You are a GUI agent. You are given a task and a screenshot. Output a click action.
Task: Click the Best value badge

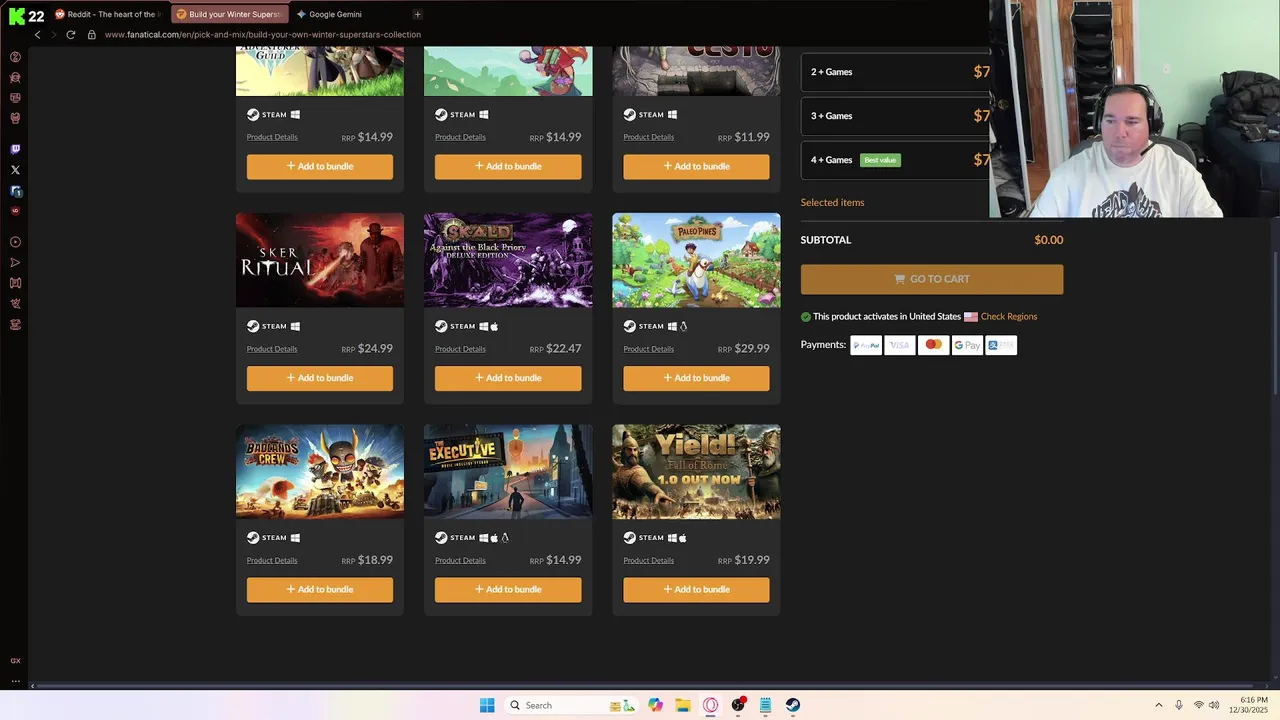tap(880, 160)
